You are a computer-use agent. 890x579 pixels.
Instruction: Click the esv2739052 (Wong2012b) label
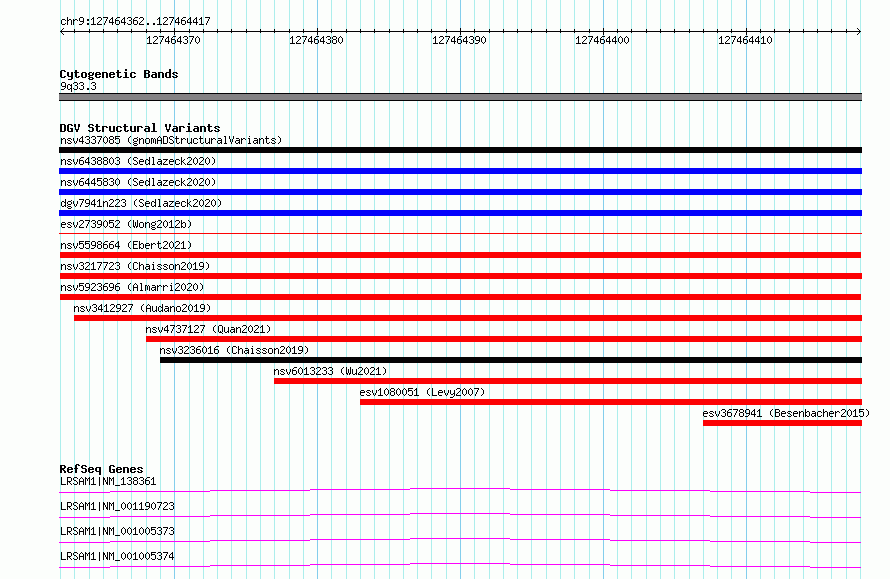point(126,224)
